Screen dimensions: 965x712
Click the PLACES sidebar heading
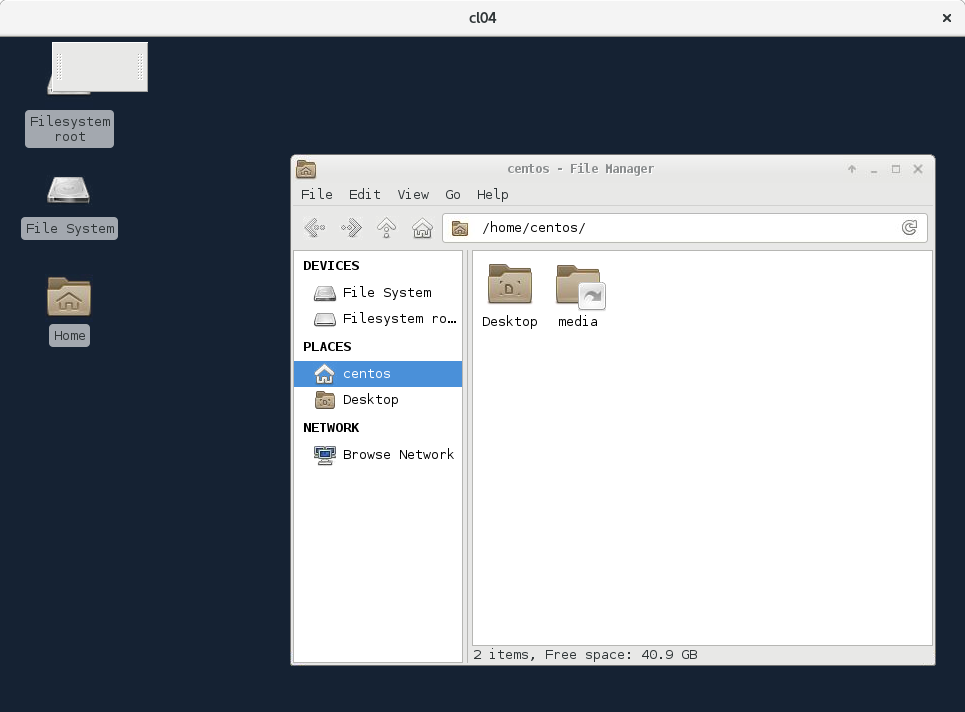coord(327,347)
